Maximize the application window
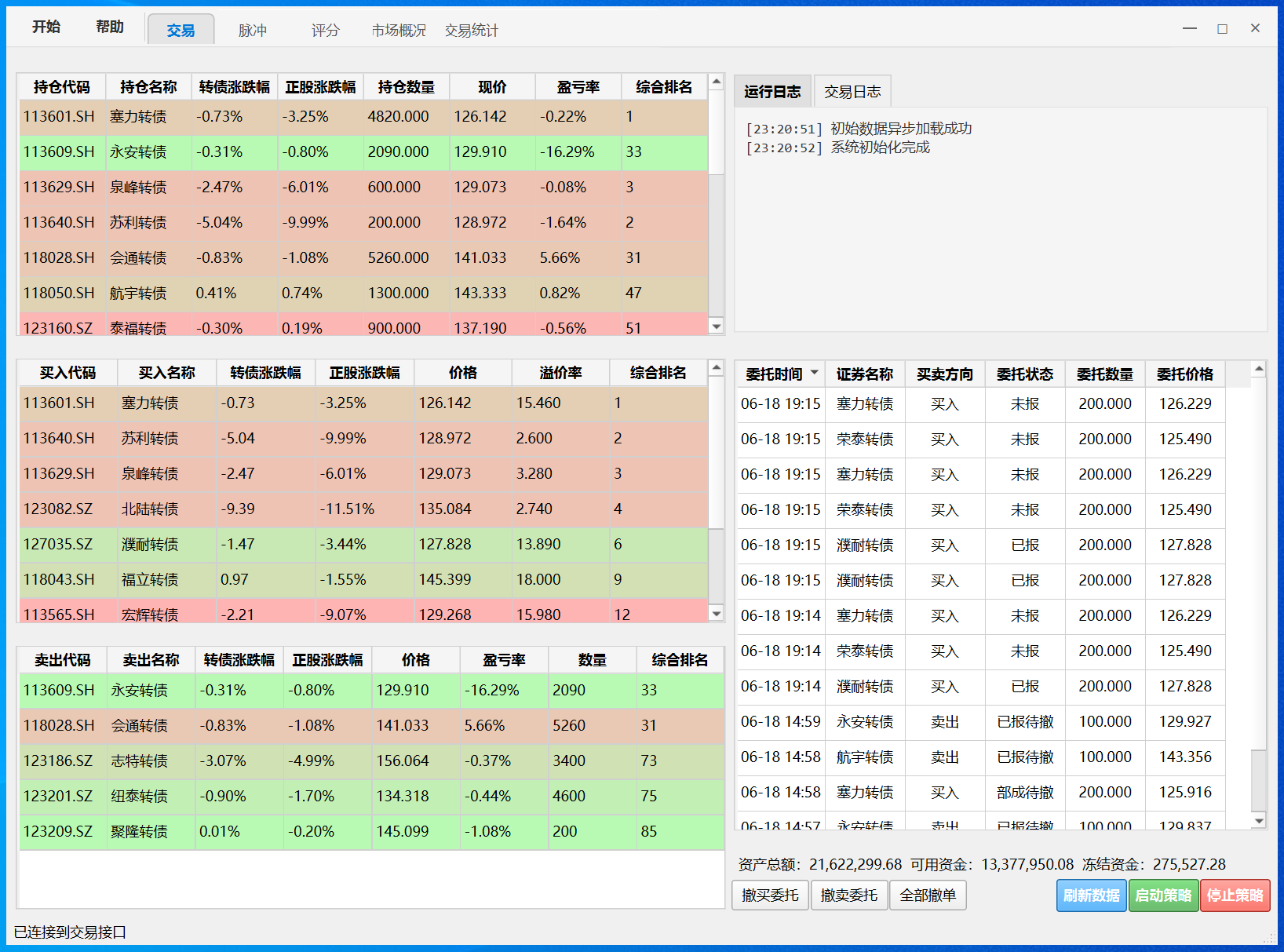The height and width of the screenshot is (952, 1284). tap(1222, 28)
